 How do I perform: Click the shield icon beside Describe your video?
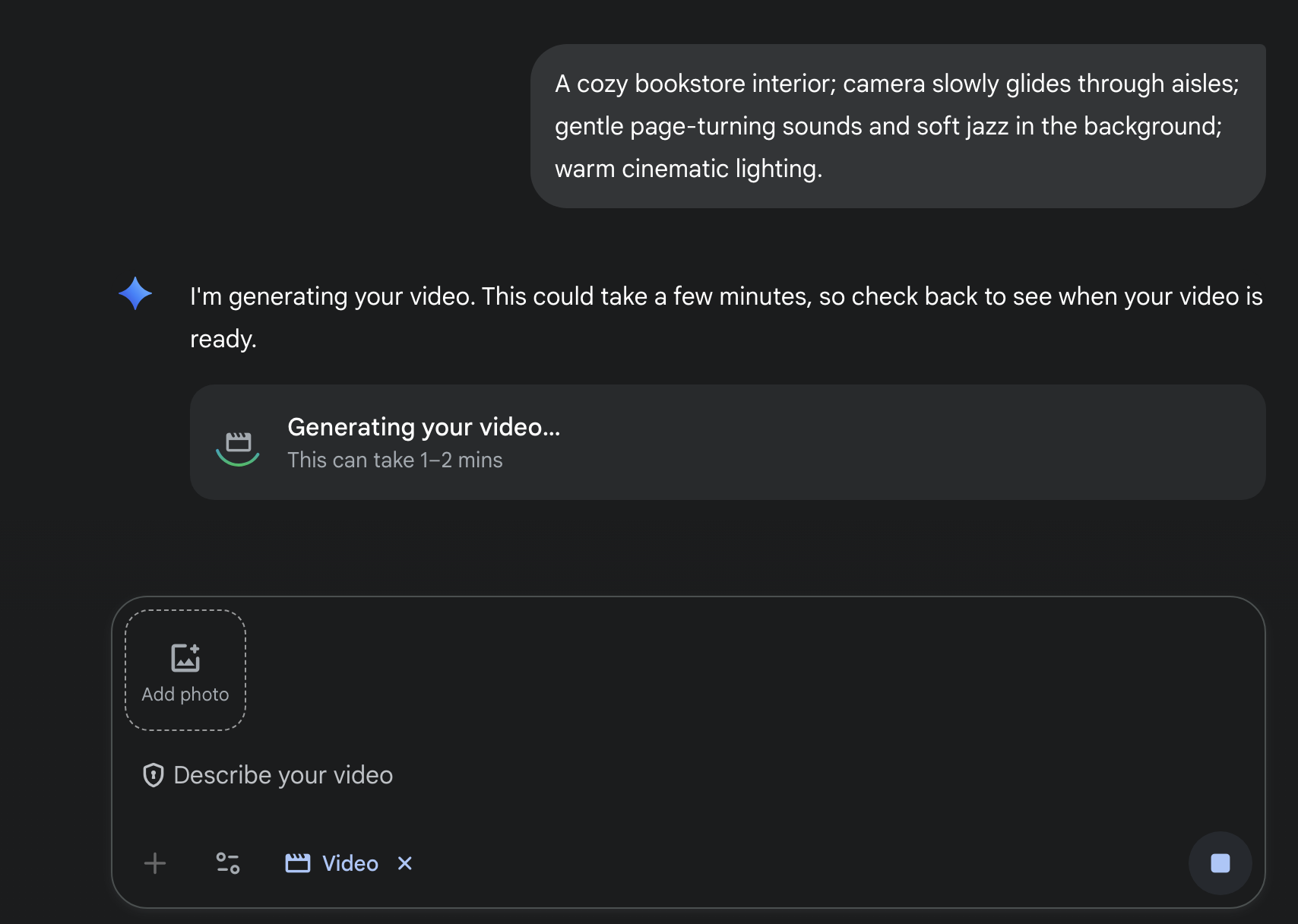tap(154, 775)
